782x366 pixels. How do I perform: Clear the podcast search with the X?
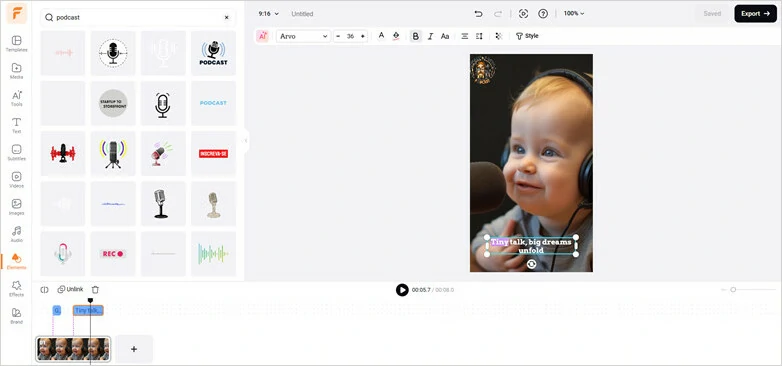click(226, 17)
